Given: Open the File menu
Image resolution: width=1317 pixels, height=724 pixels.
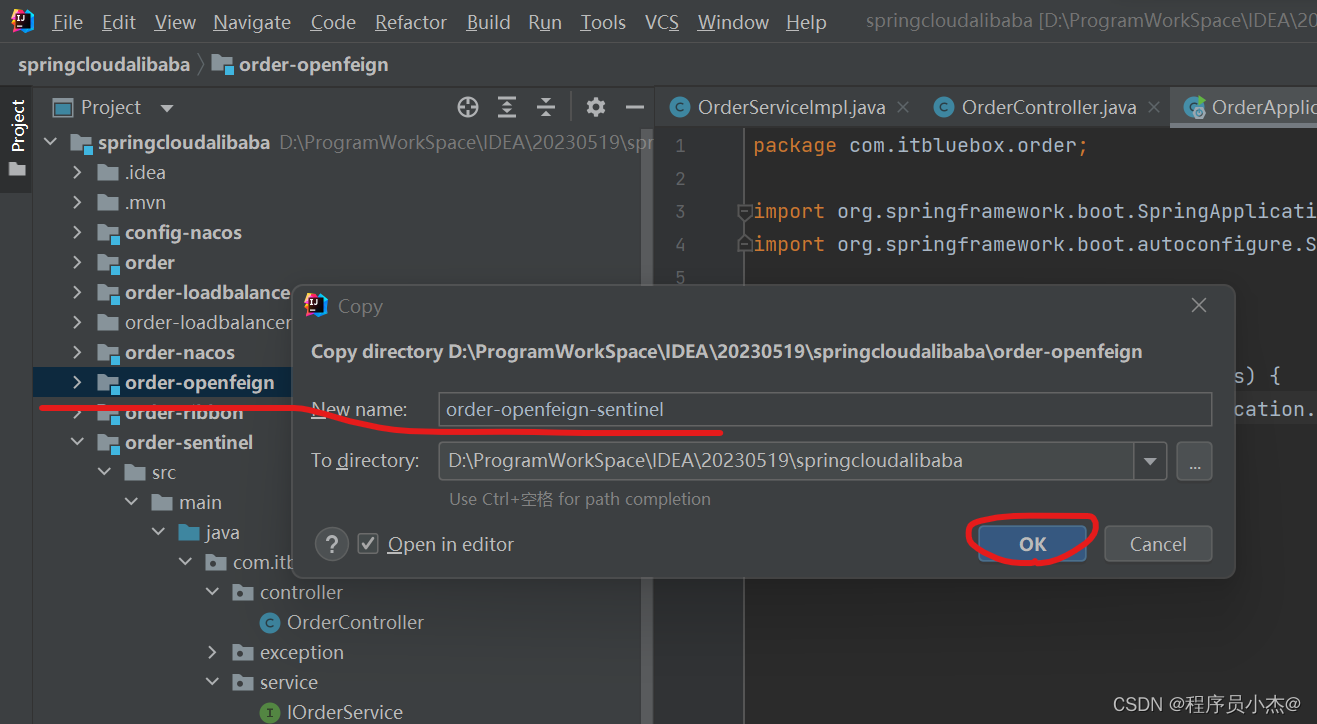Looking at the screenshot, I should [68, 22].
